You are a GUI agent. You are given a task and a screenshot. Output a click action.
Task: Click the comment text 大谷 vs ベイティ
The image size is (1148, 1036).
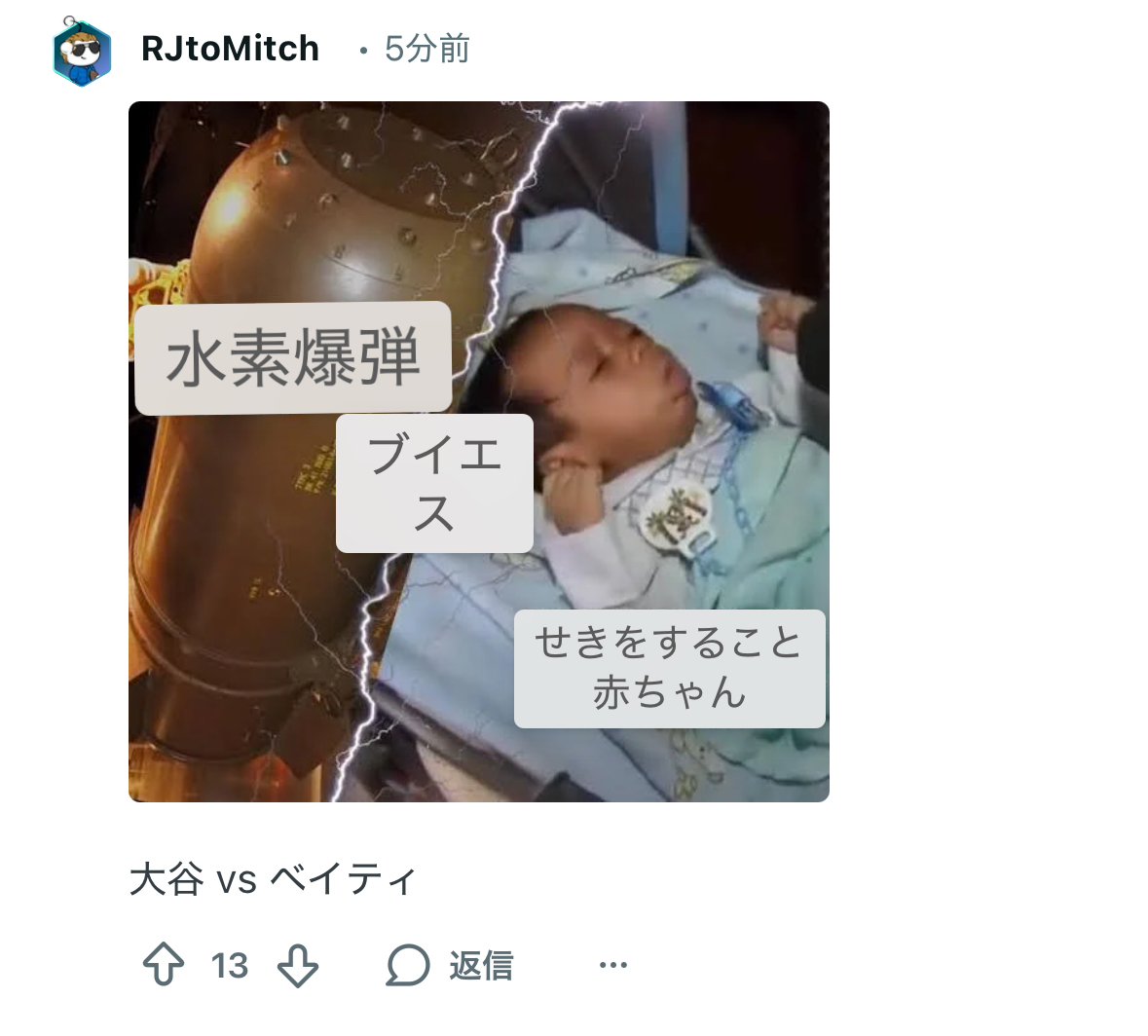click(x=273, y=878)
